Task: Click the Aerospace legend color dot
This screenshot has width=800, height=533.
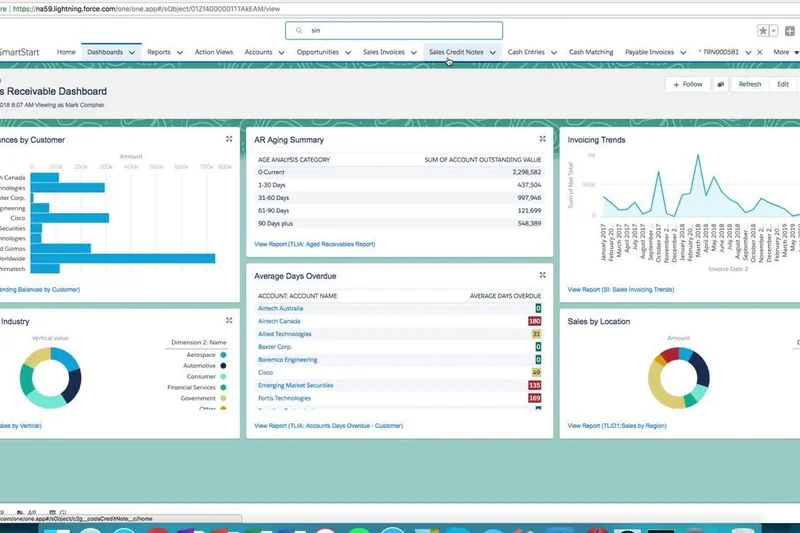Action: (x=223, y=354)
